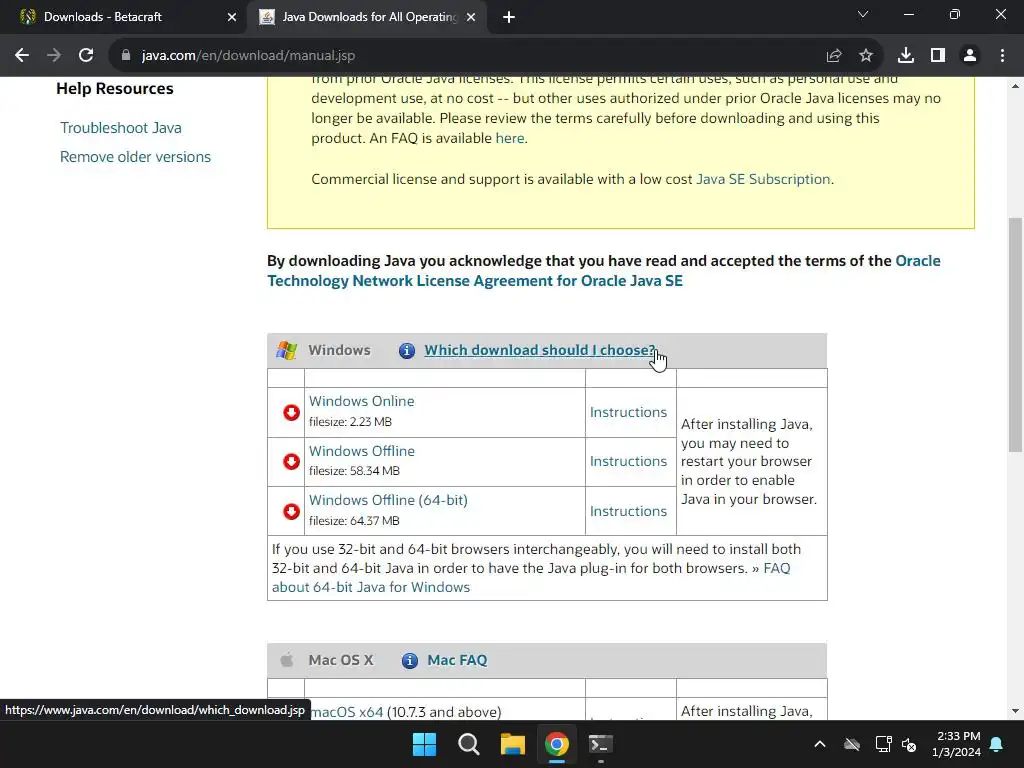
Task: Close the Downloads - Betacraft tab
Action: pos(232,18)
